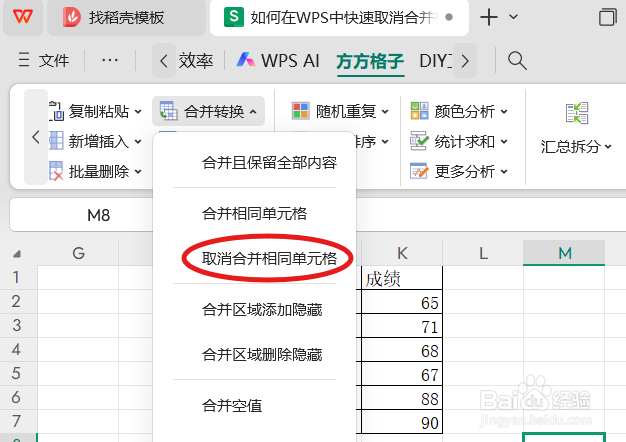The height and width of the screenshot is (442, 626).
Task: Click the WPS logo home icon
Action: 23,17
